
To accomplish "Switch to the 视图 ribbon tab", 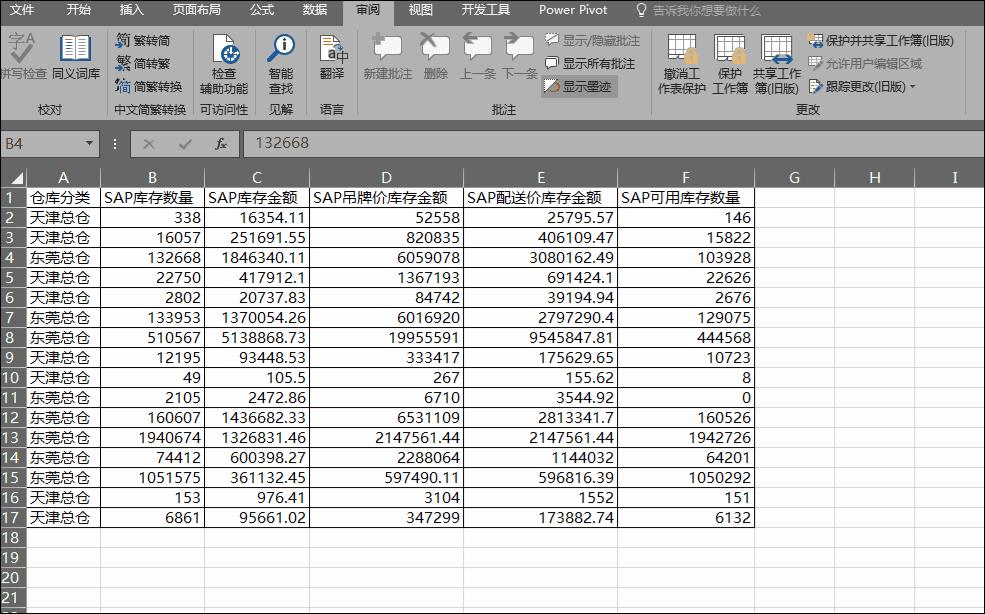I will [x=419, y=11].
